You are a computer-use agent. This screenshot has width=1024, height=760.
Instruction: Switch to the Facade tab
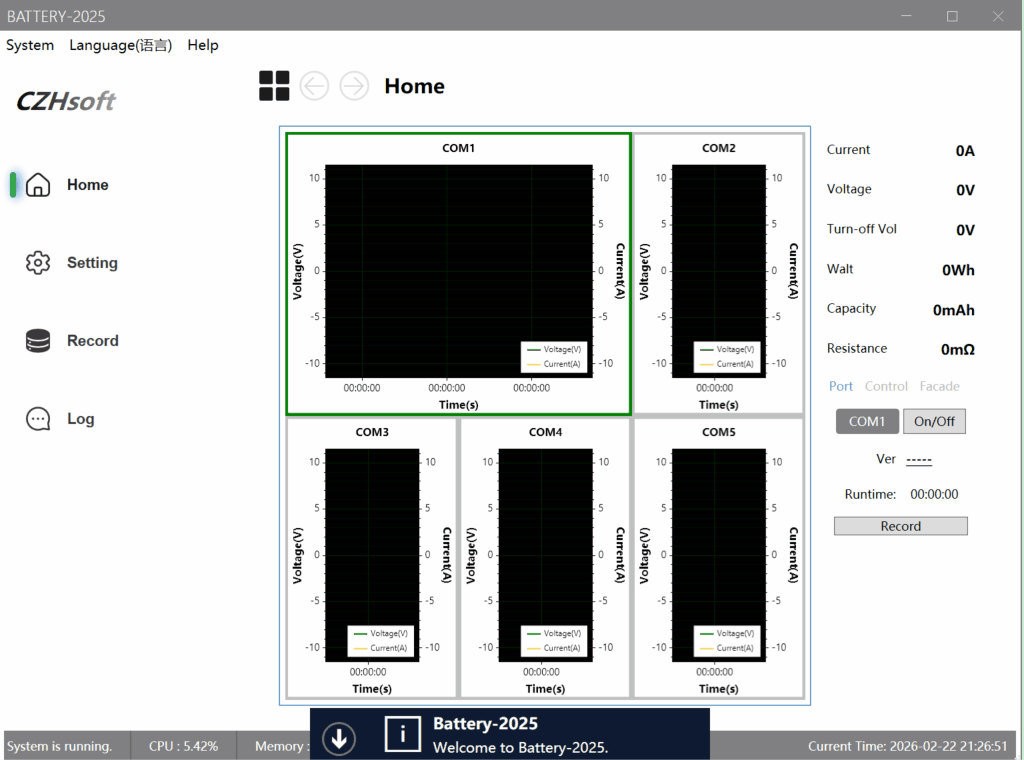point(940,386)
